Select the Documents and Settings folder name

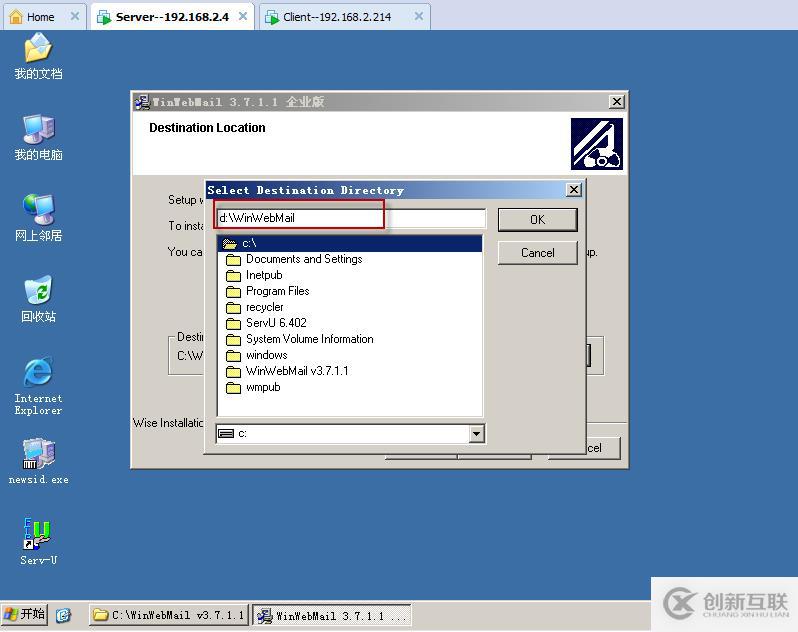[x=304, y=259]
